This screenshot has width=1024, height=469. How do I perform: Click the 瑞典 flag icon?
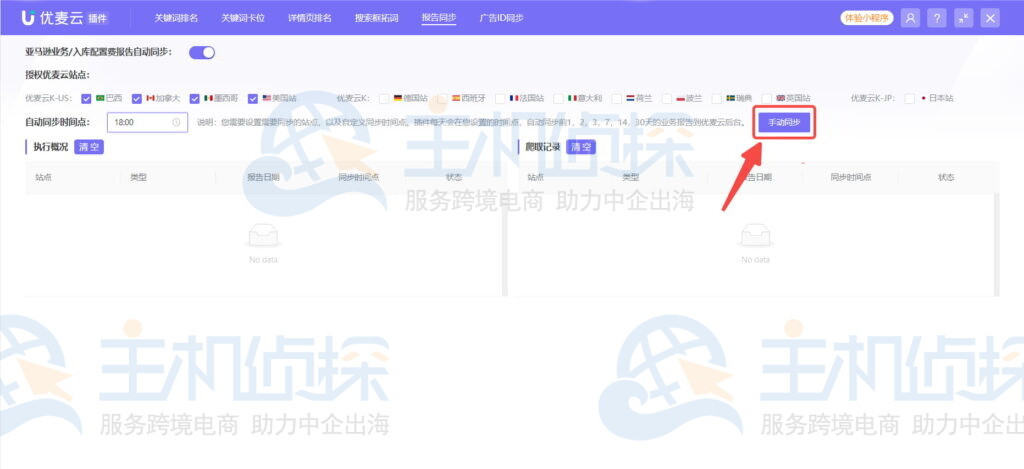(730, 98)
